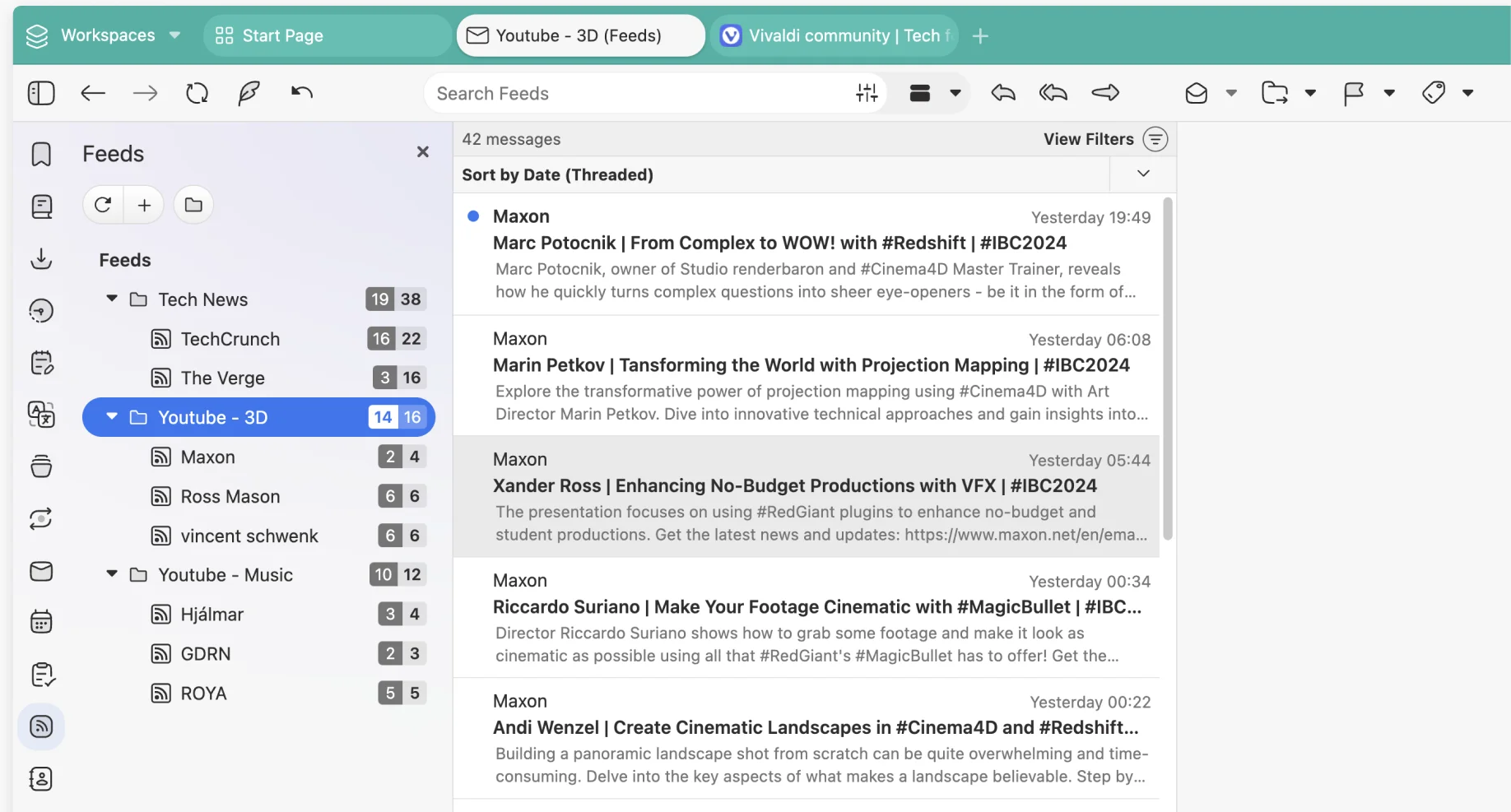Select the Hjálmar feed
This screenshot has width=1511, height=812.
coord(257,614)
